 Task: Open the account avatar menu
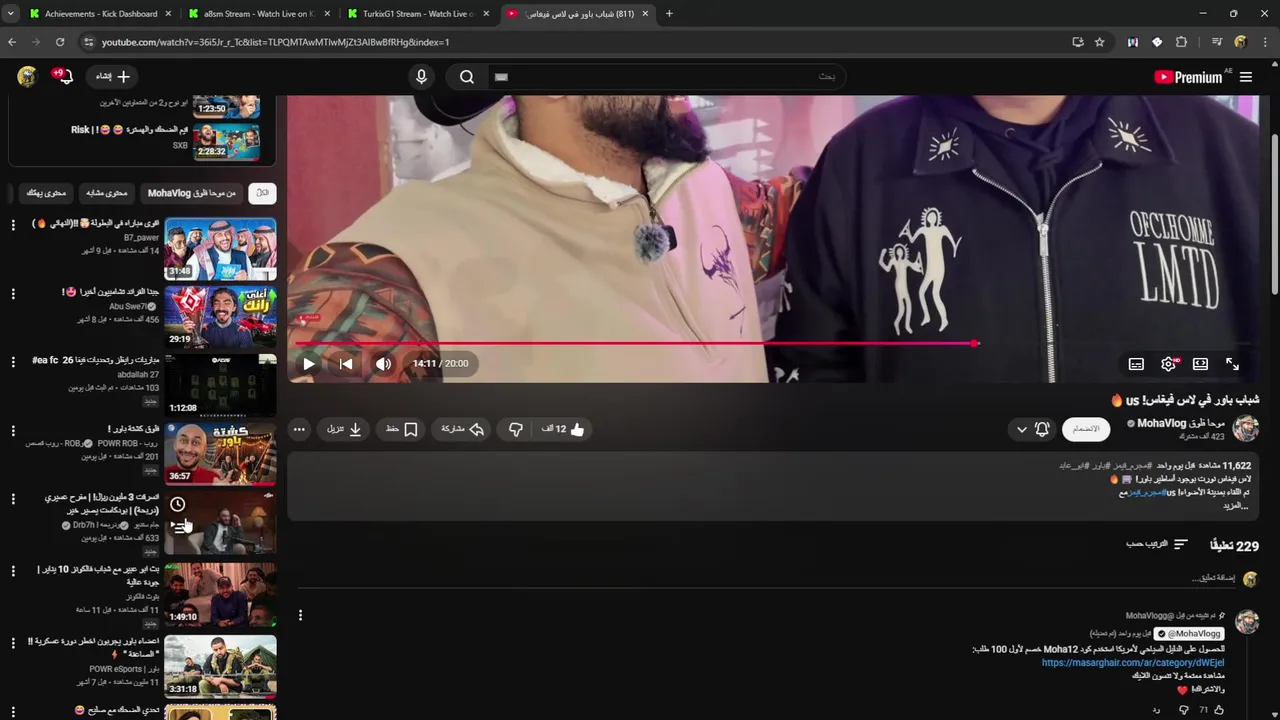(x=27, y=76)
